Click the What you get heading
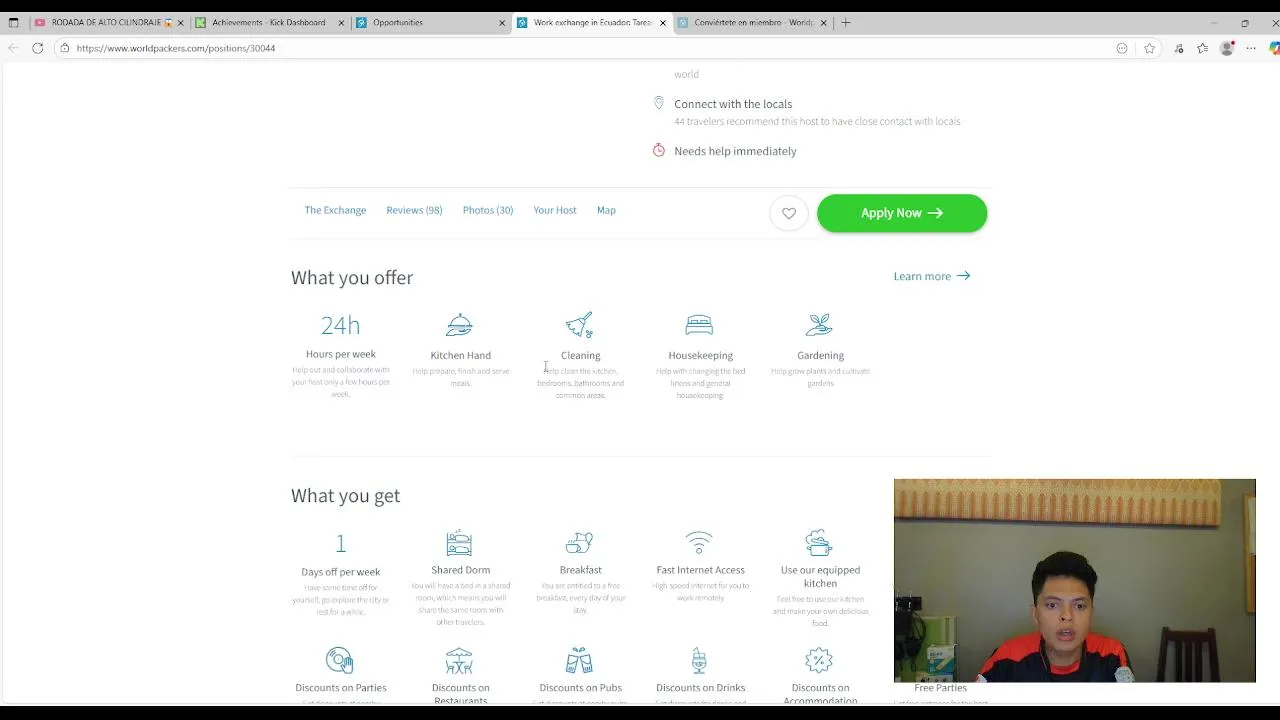The height and width of the screenshot is (720, 1280). tap(345, 496)
